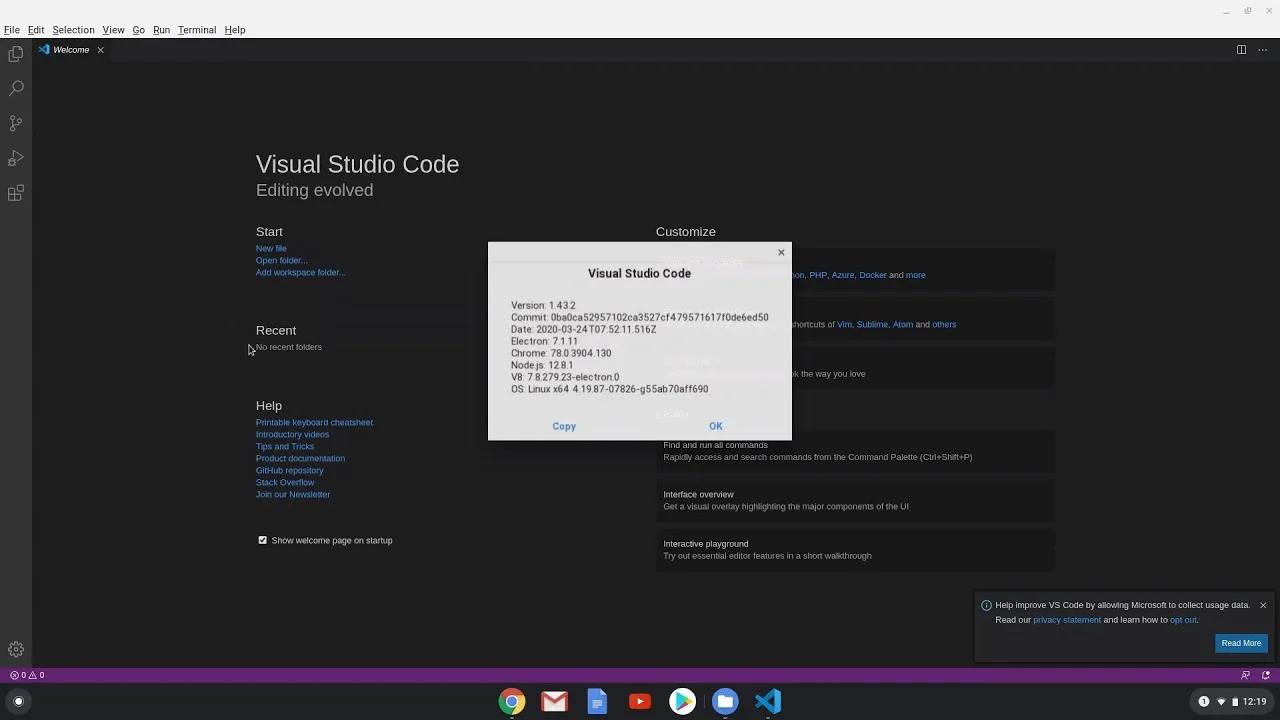Open the privacy statement link
The height and width of the screenshot is (720, 1280).
[x=1067, y=619]
